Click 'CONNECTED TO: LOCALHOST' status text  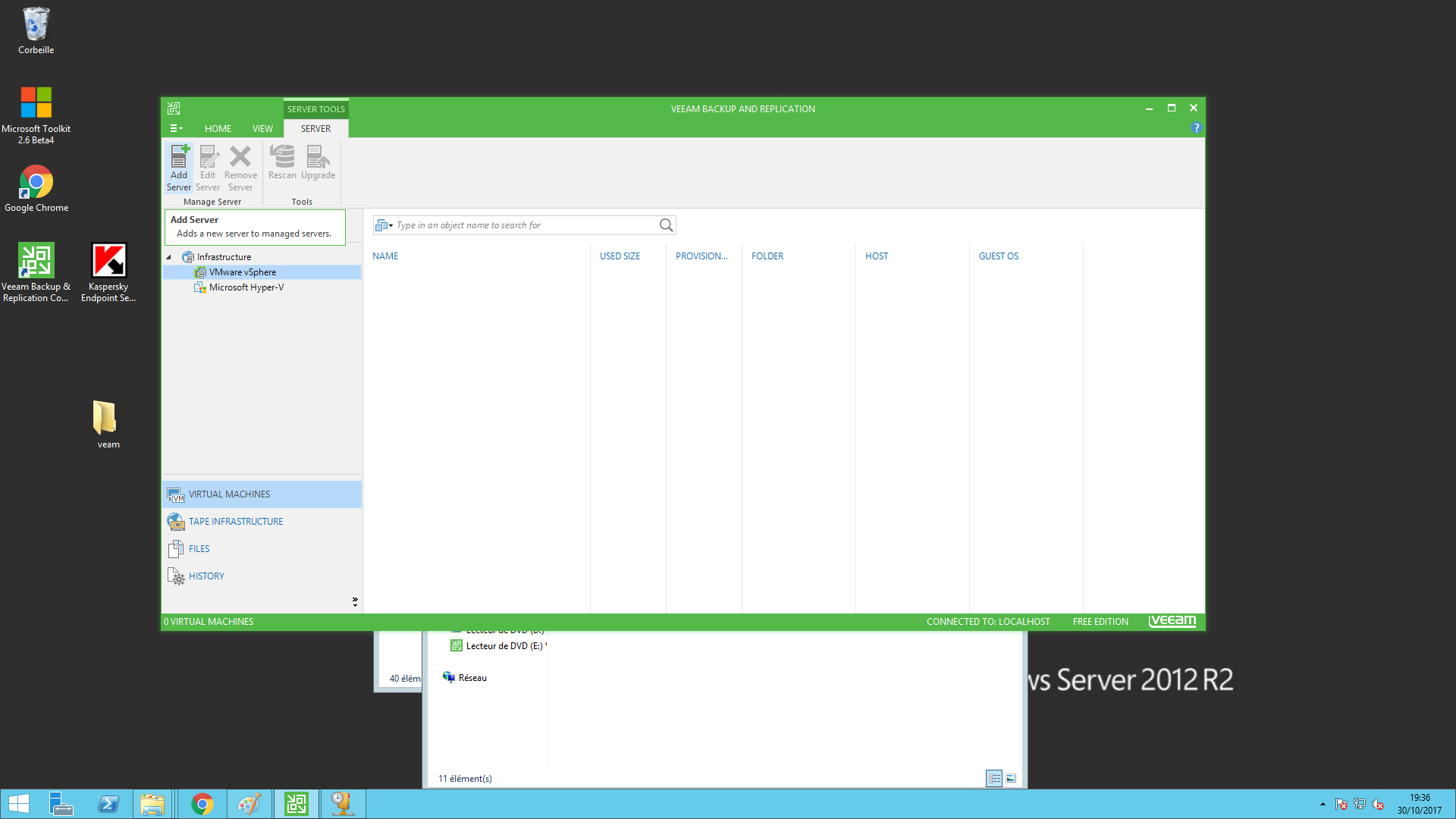[x=988, y=622]
